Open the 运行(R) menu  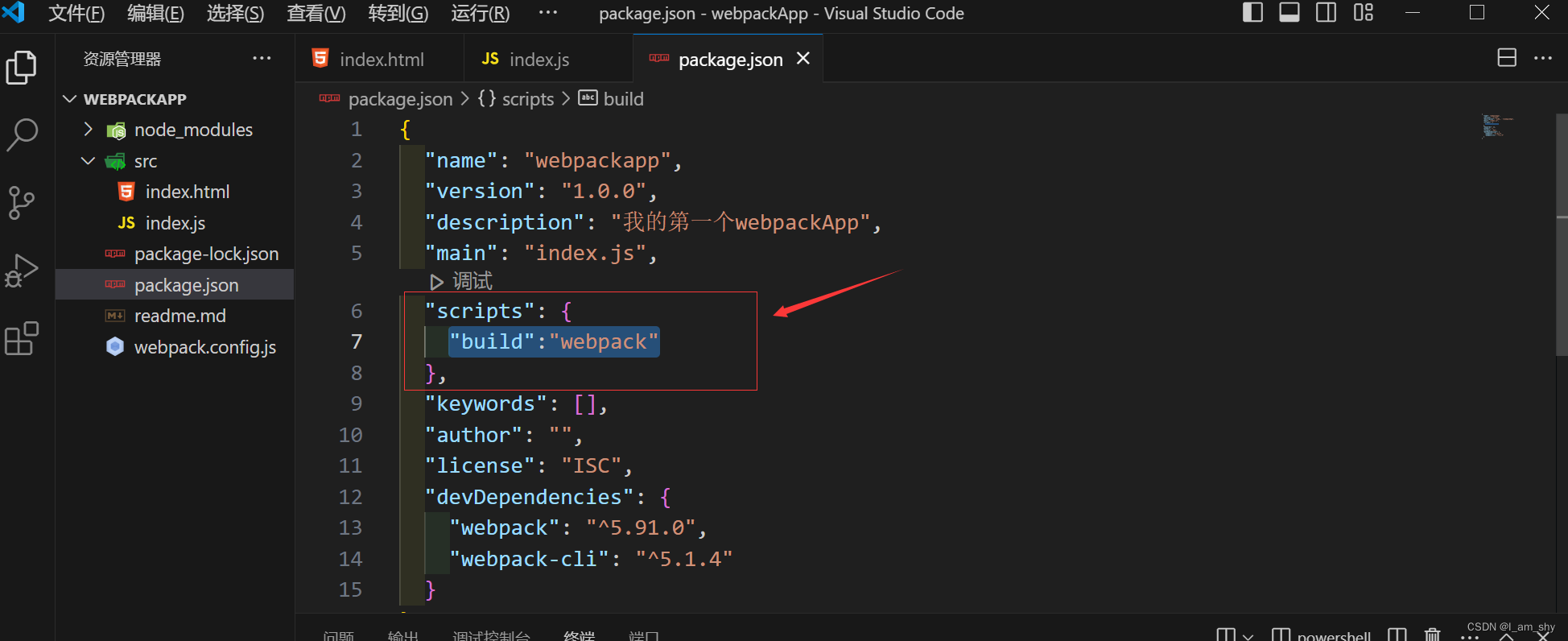click(481, 14)
